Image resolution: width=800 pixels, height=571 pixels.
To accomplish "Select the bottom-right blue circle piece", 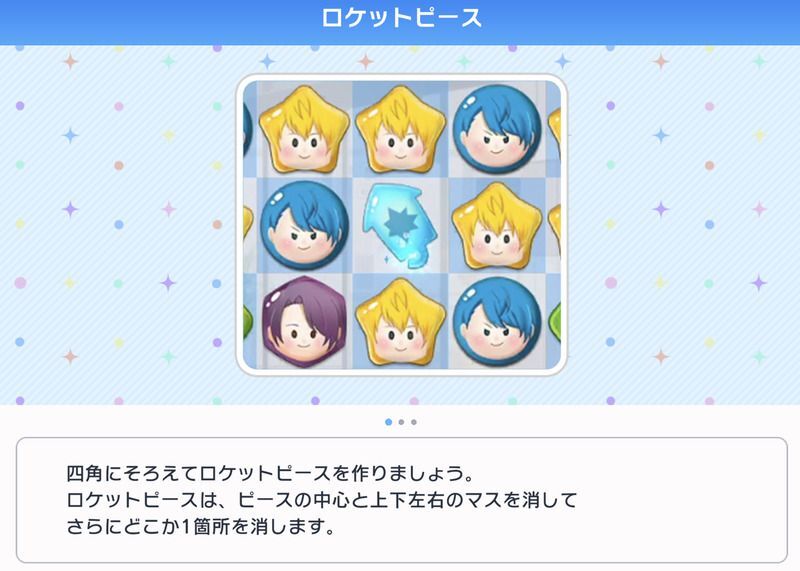I will (497, 321).
